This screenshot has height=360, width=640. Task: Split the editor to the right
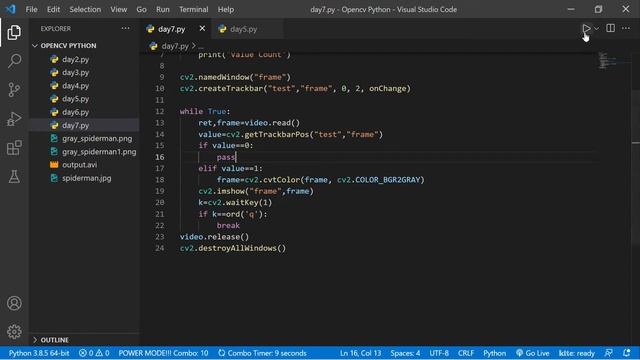610,28
